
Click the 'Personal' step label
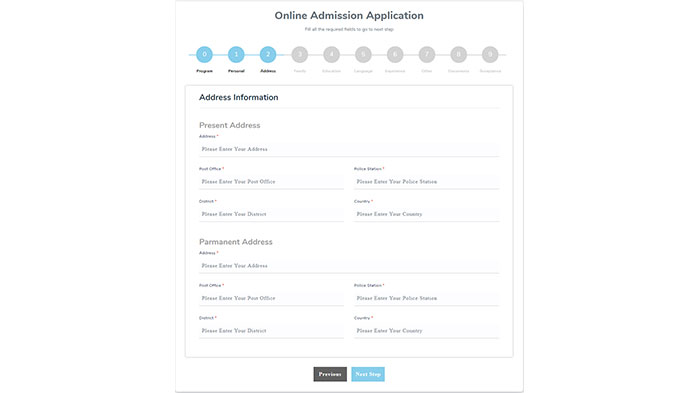[x=236, y=71]
